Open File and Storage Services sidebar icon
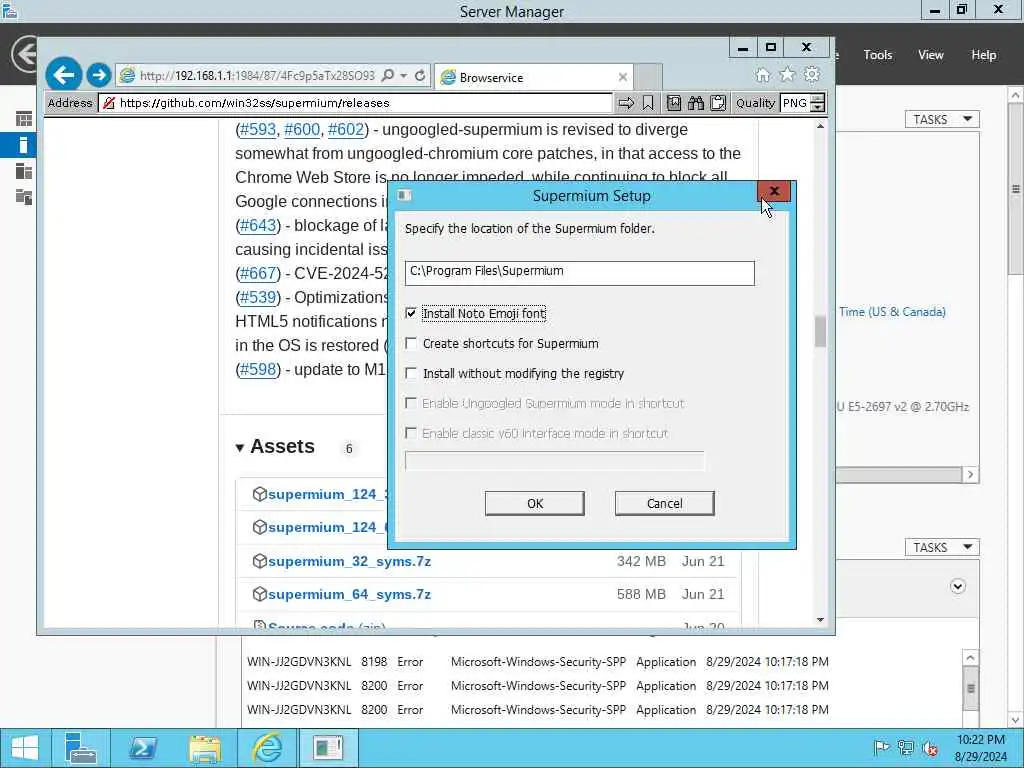Image resolution: width=1024 pixels, height=768 pixels. pos(24,197)
